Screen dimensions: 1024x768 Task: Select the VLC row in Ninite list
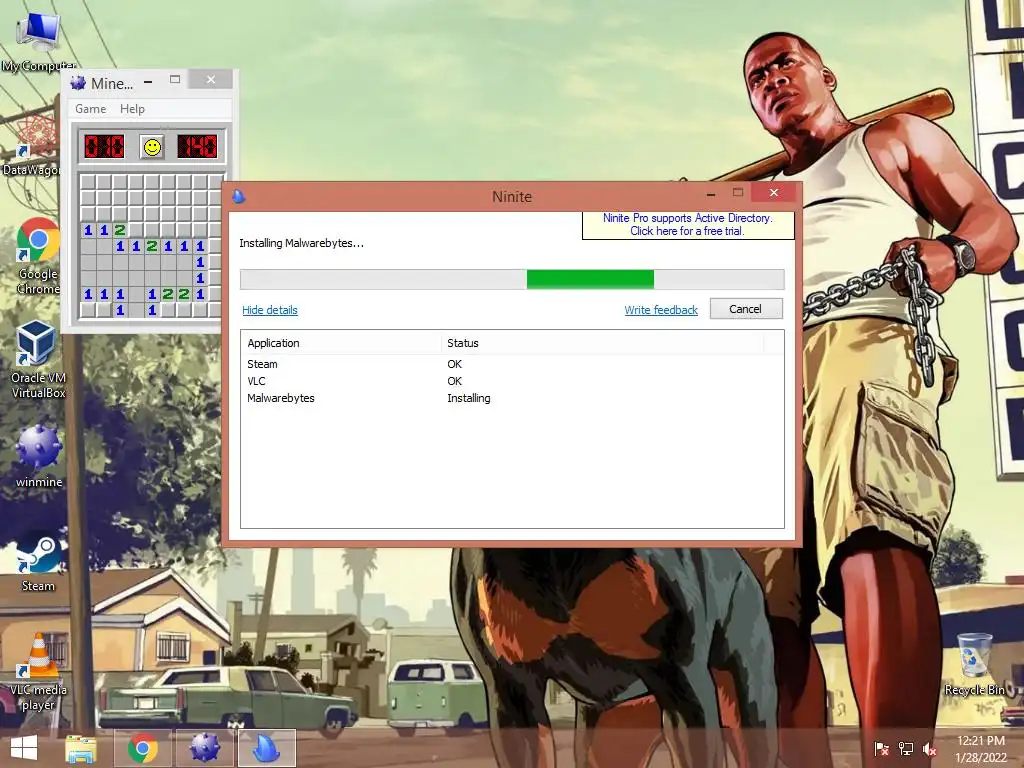(512, 381)
